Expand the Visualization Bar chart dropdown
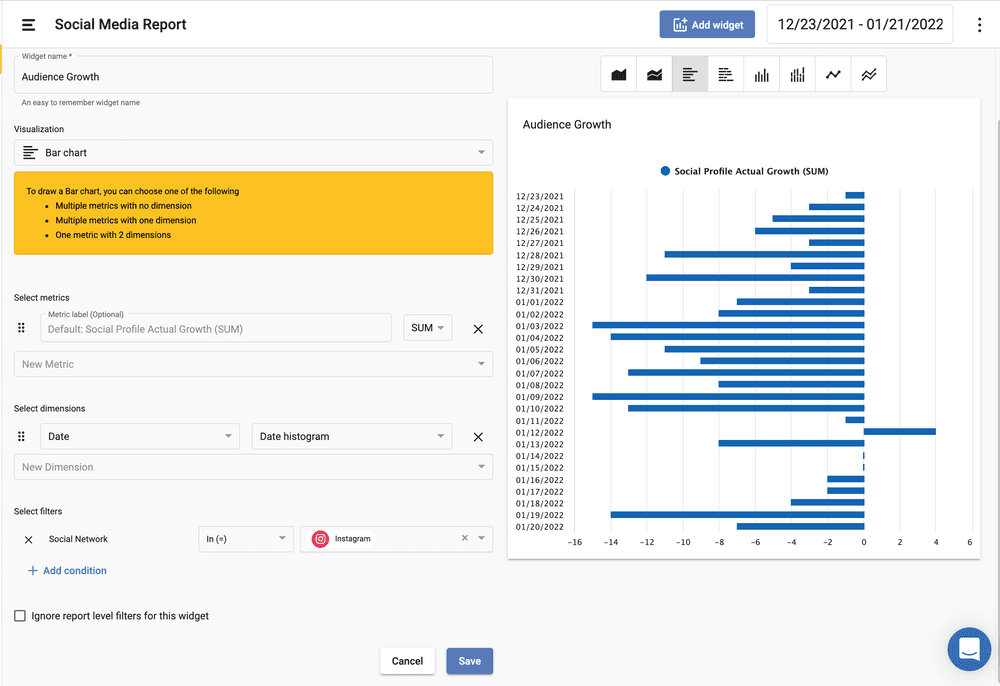The width and height of the screenshot is (1000, 686). 253,153
